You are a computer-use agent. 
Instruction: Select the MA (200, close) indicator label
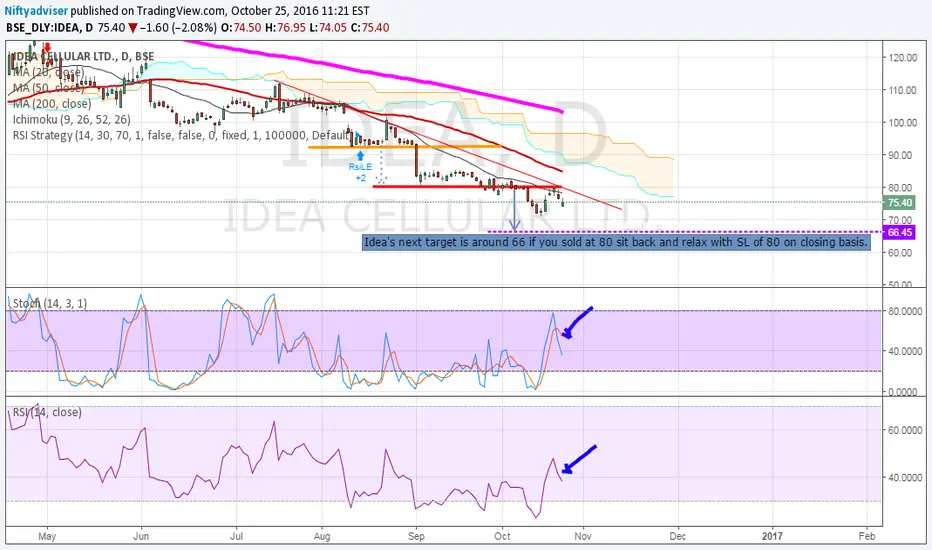coord(52,103)
